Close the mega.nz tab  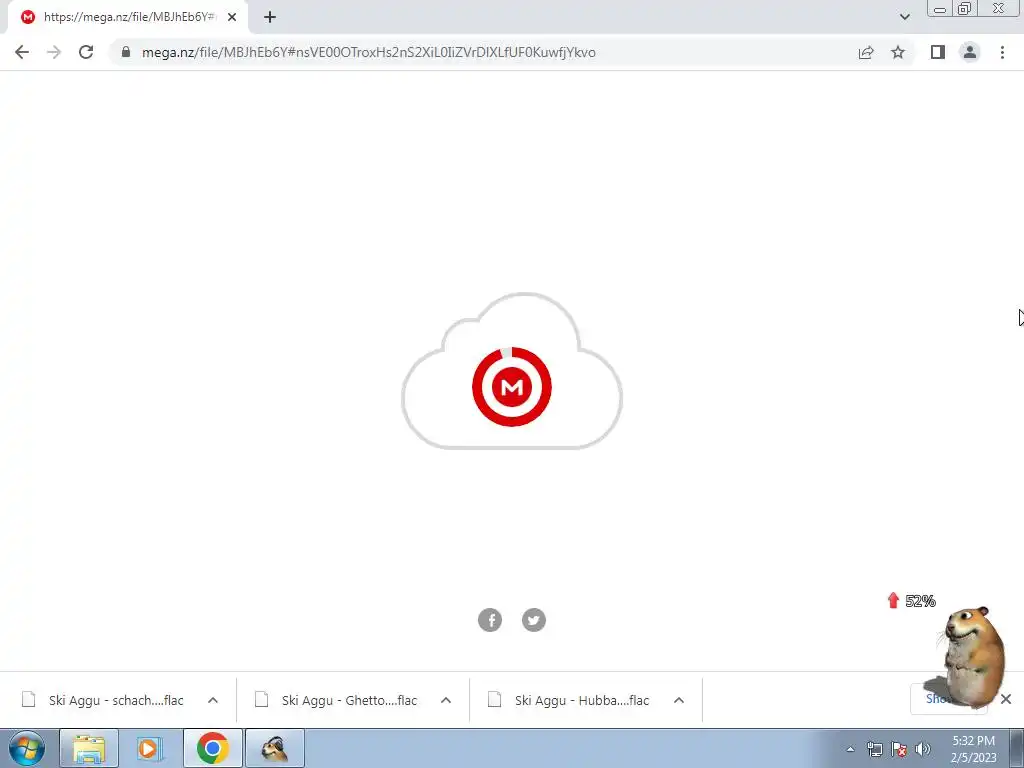pyautogui.click(x=232, y=17)
